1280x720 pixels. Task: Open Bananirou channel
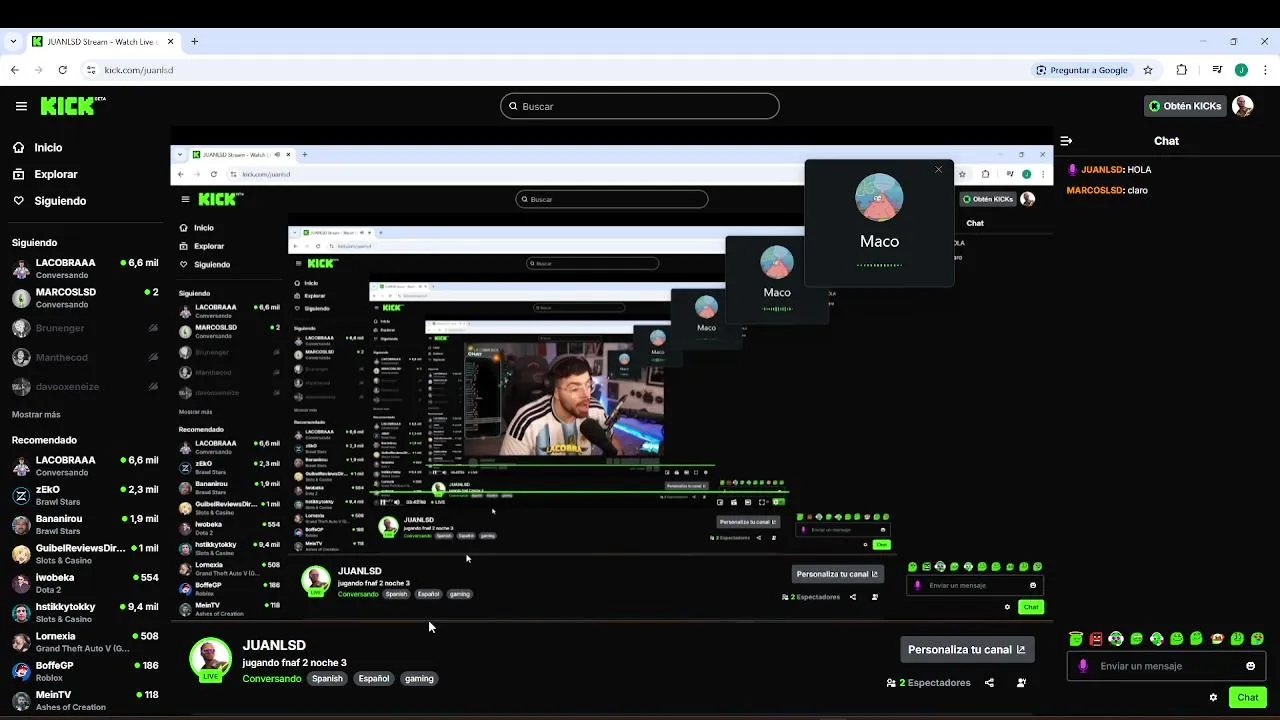coord(85,525)
